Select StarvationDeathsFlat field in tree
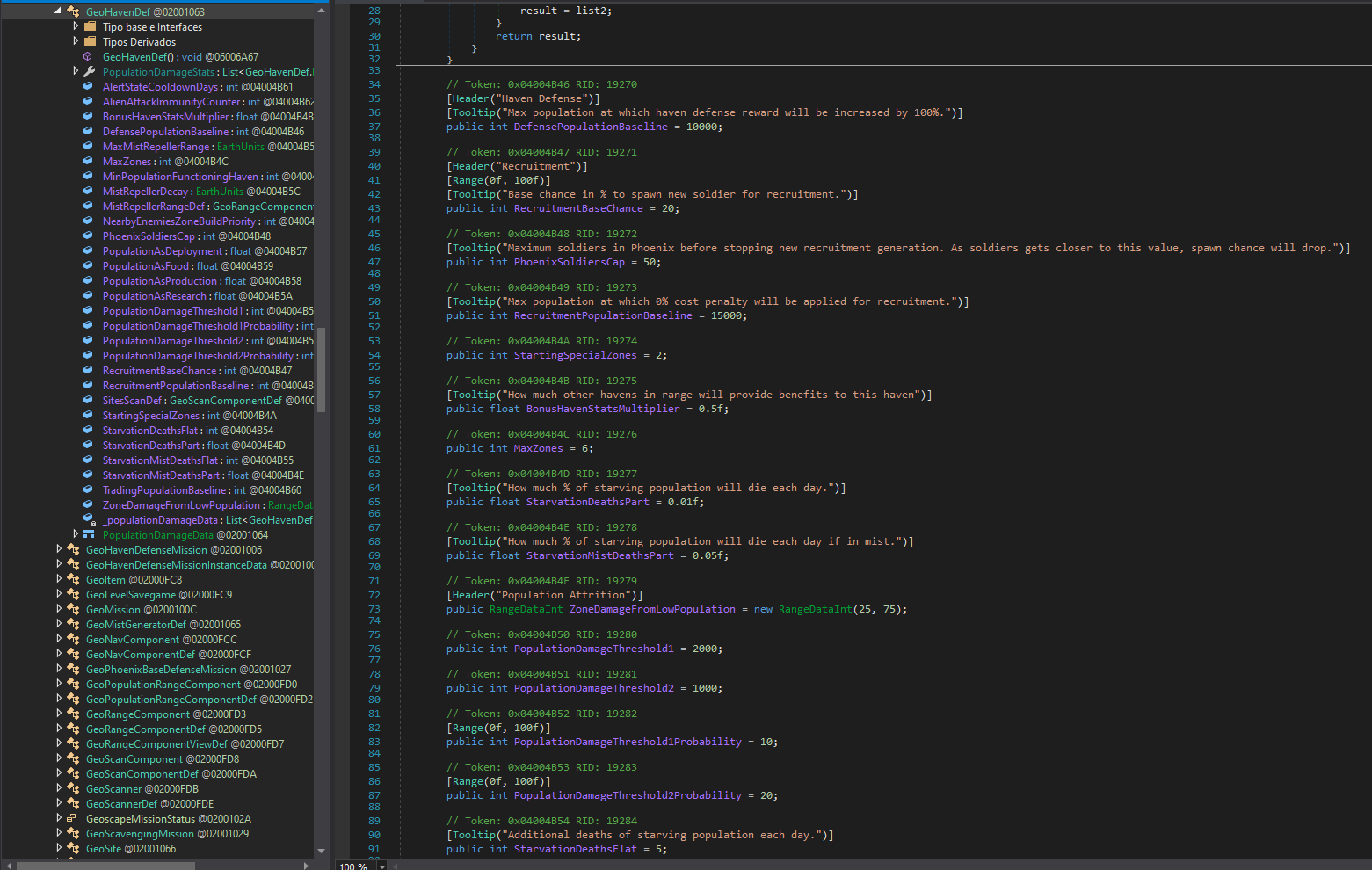Image resolution: width=1372 pixels, height=870 pixels. click(x=188, y=430)
